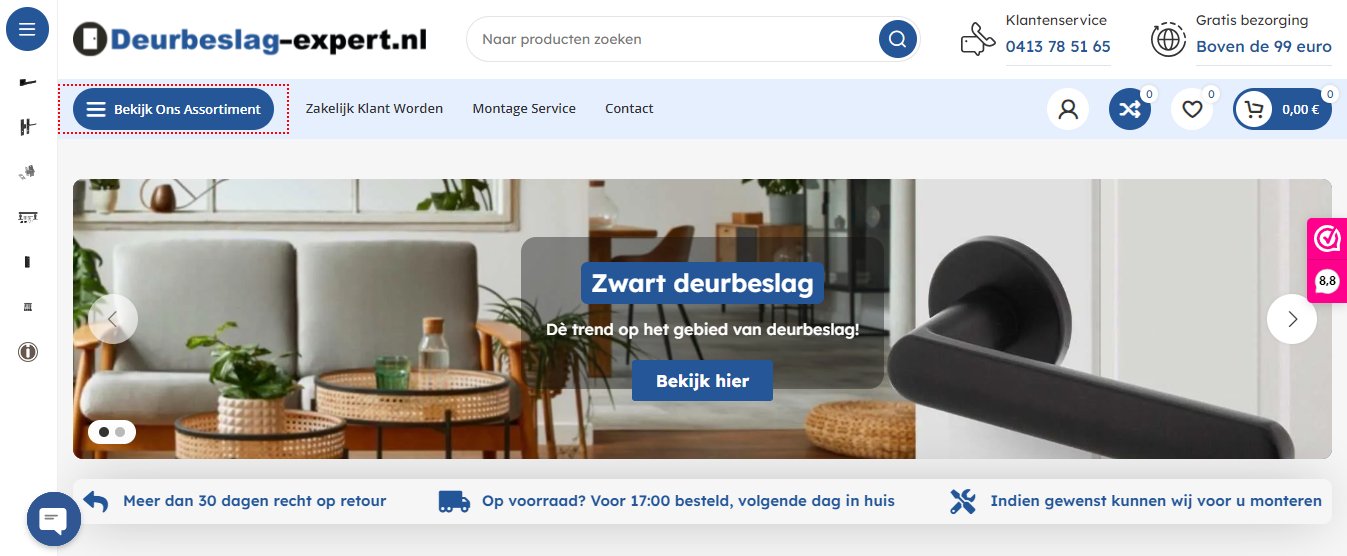Image resolution: width=1347 pixels, height=556 pixels.
Task: Click the phone number 0413 78 51 65
Action: pos(1058,46)
